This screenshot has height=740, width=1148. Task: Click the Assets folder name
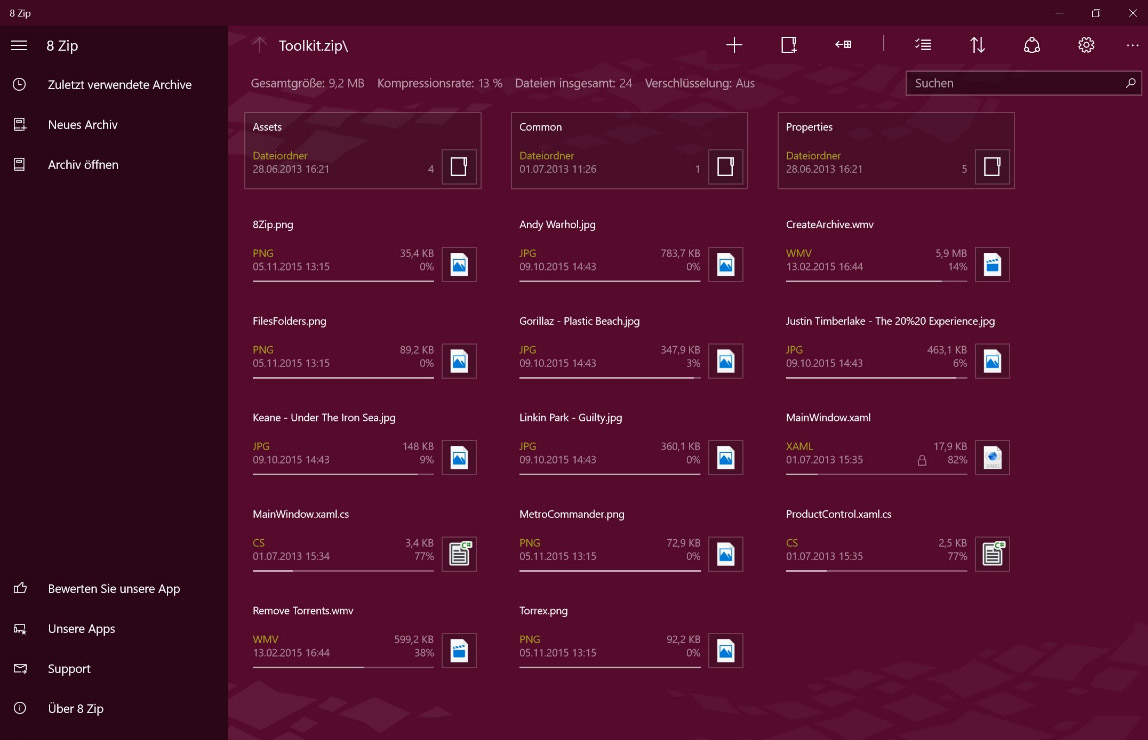[x=267, y=127]
